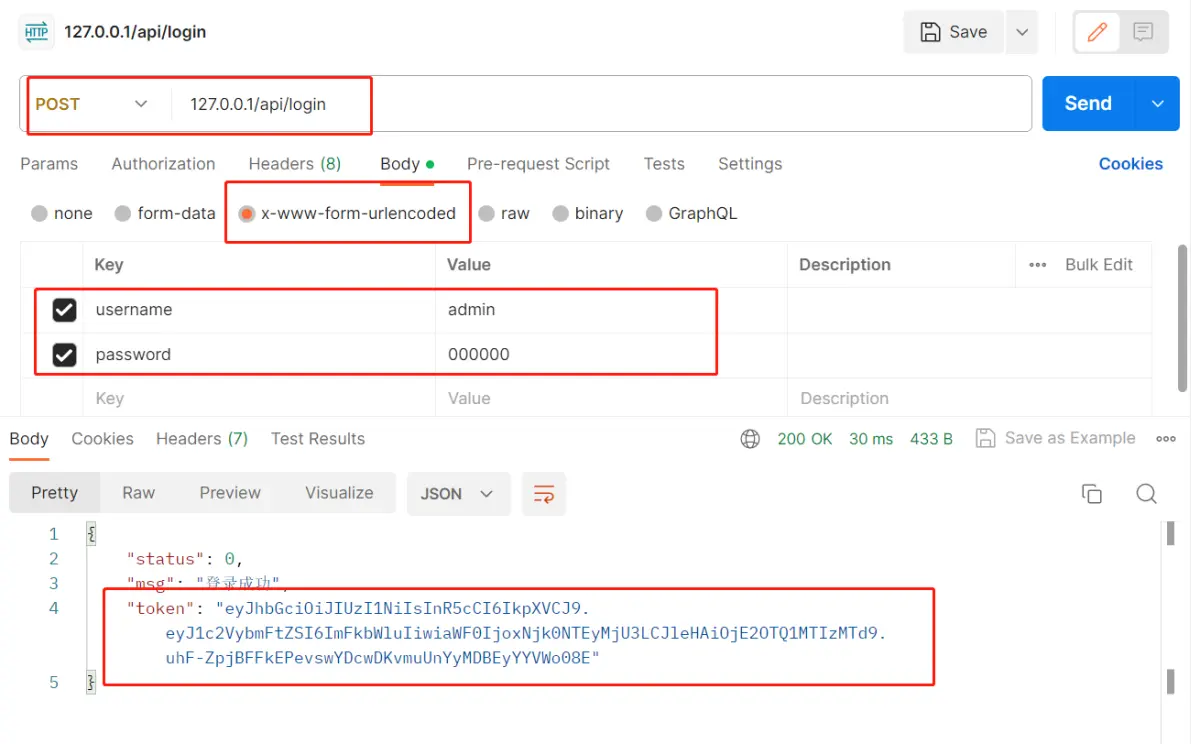The height and width of the screenshot is (744, 1200).
Task: Uncheck the password row checkbox
Action: click(x=64, y=355)
